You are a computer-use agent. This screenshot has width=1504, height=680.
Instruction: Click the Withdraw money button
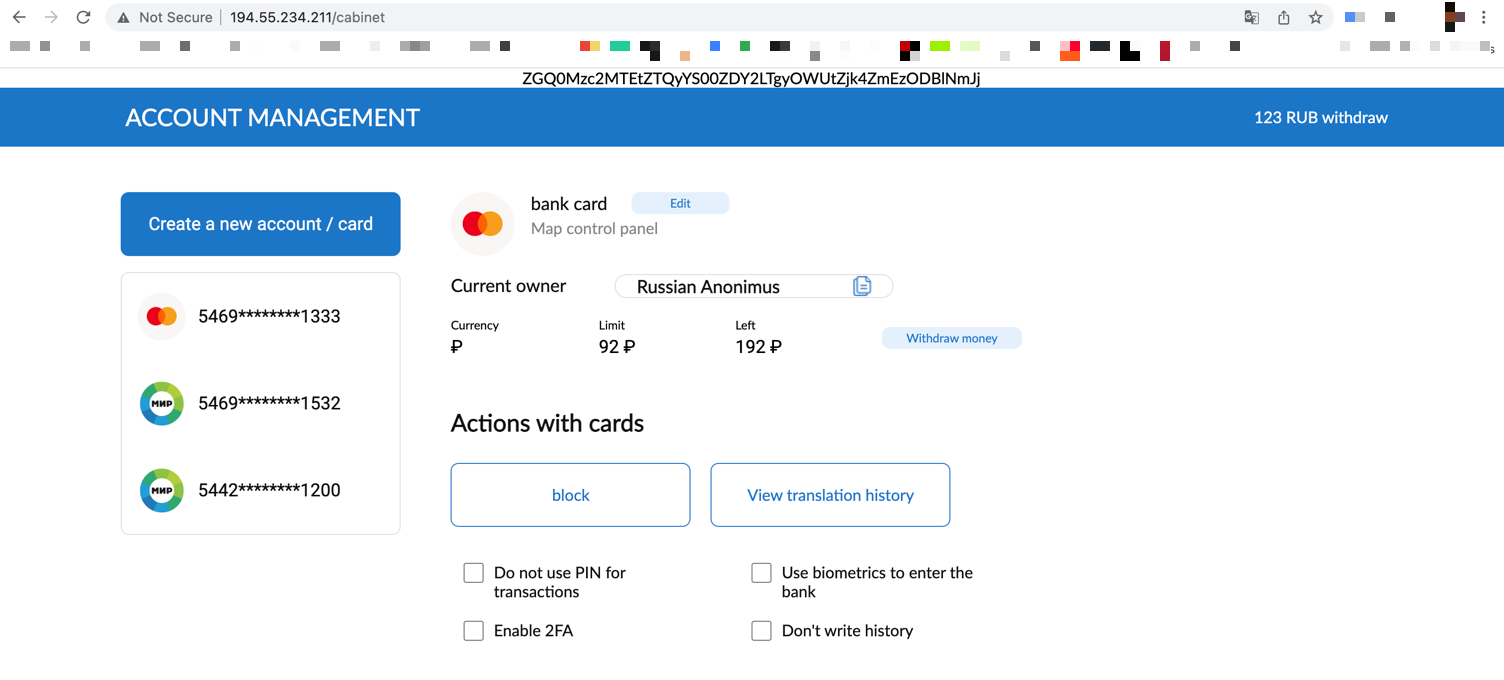point(952,338)
